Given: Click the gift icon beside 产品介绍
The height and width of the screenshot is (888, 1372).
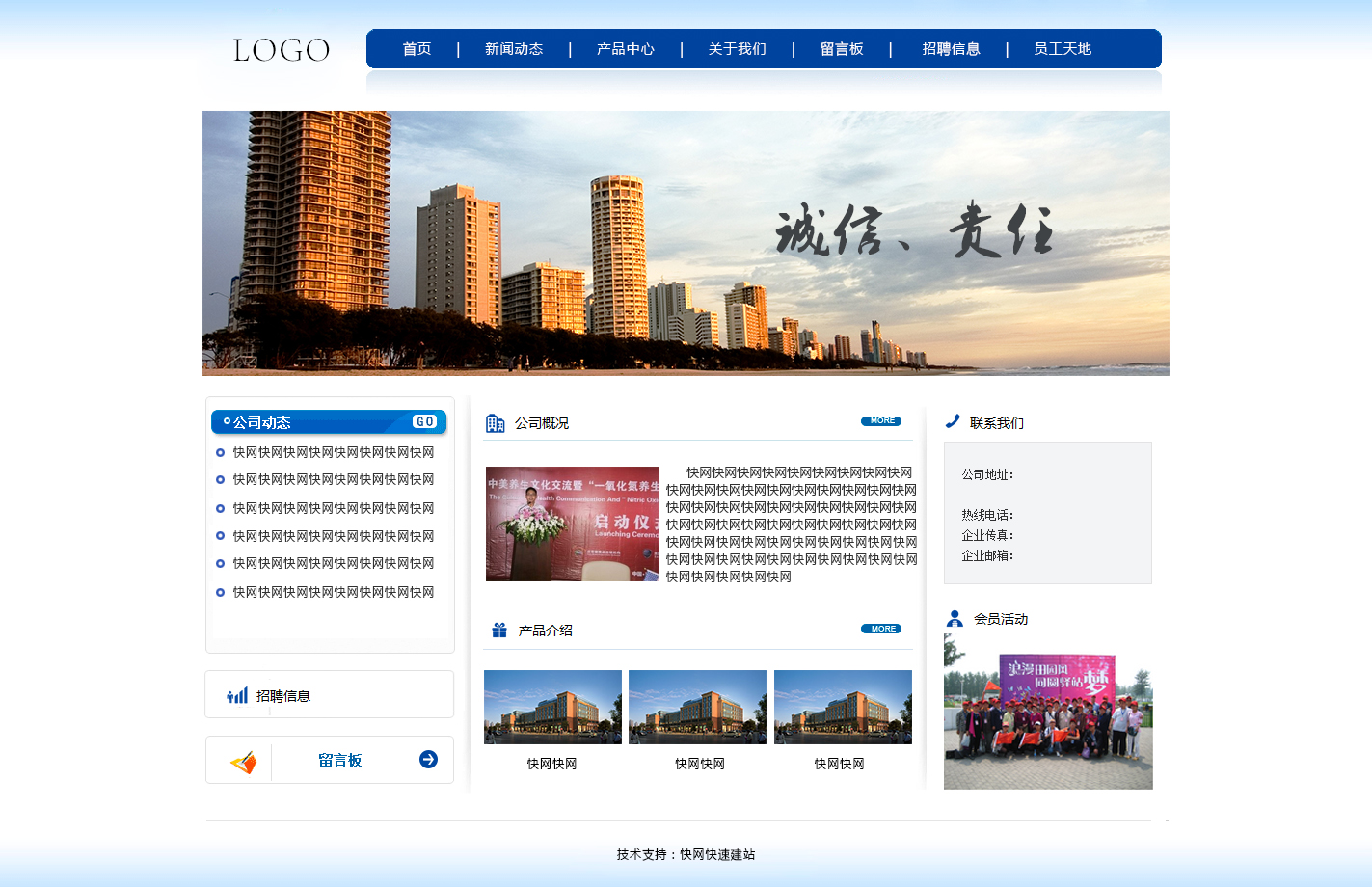Looking at the screenshot, I should 499,631.
